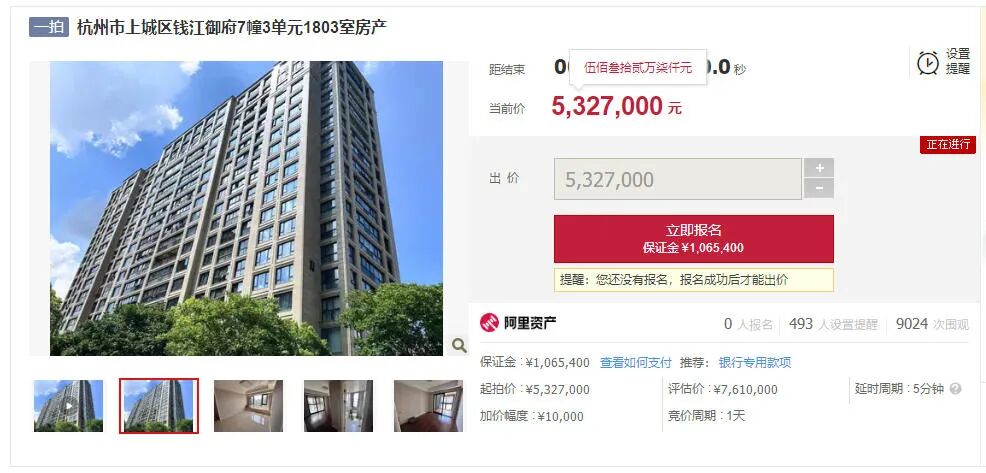Click the main building photo
The width and height of the screenshot is (986, 473).
(x=246, y=208)
